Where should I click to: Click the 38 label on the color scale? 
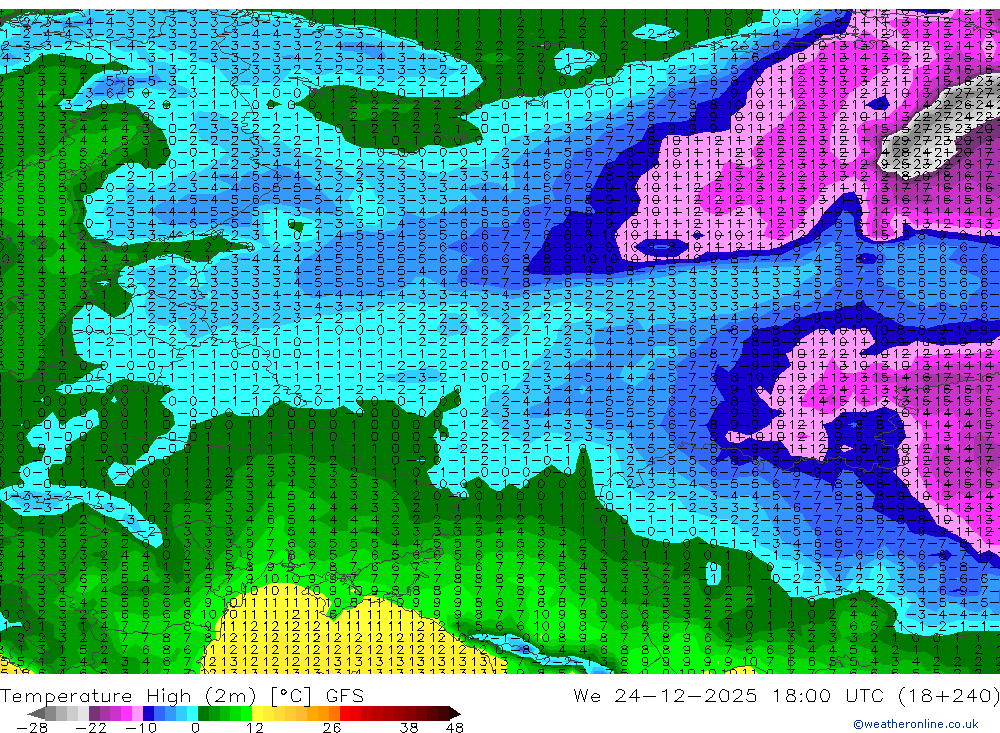click(409, 727)
